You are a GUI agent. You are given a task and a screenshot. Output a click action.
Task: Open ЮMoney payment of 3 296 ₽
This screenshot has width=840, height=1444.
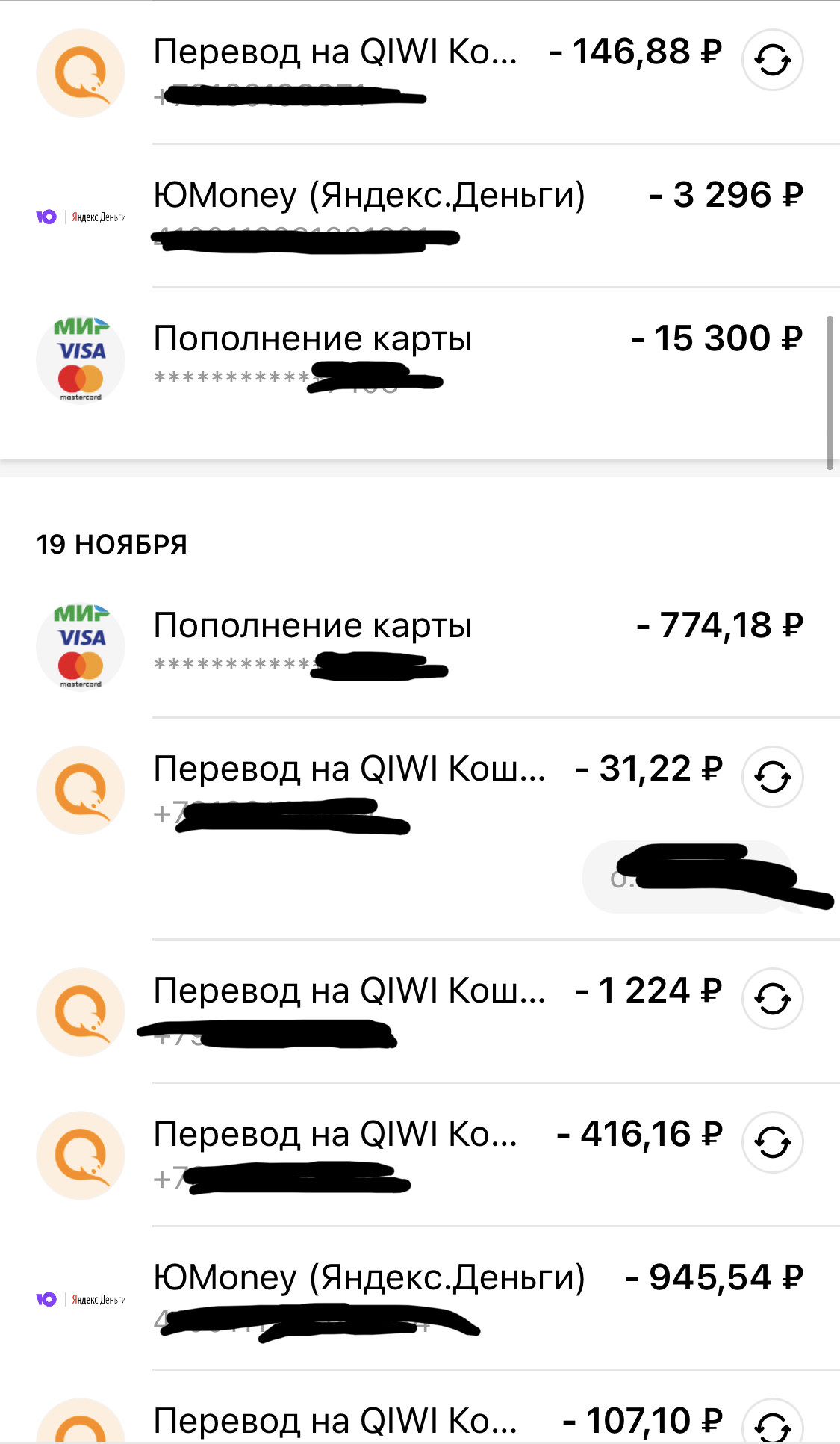369,196
